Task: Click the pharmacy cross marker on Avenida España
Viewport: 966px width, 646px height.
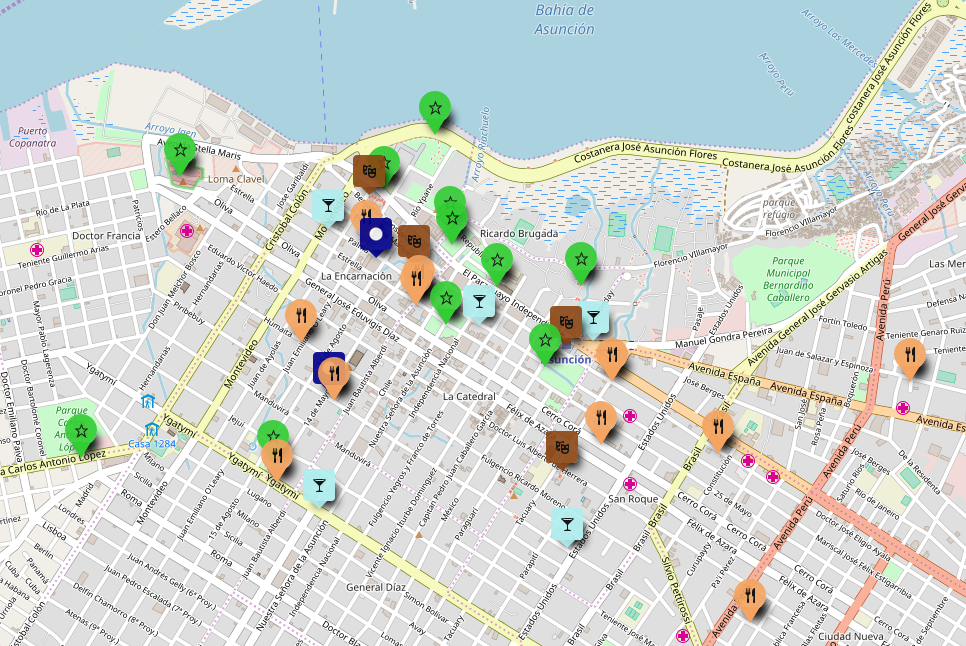Action: point(903,407)
